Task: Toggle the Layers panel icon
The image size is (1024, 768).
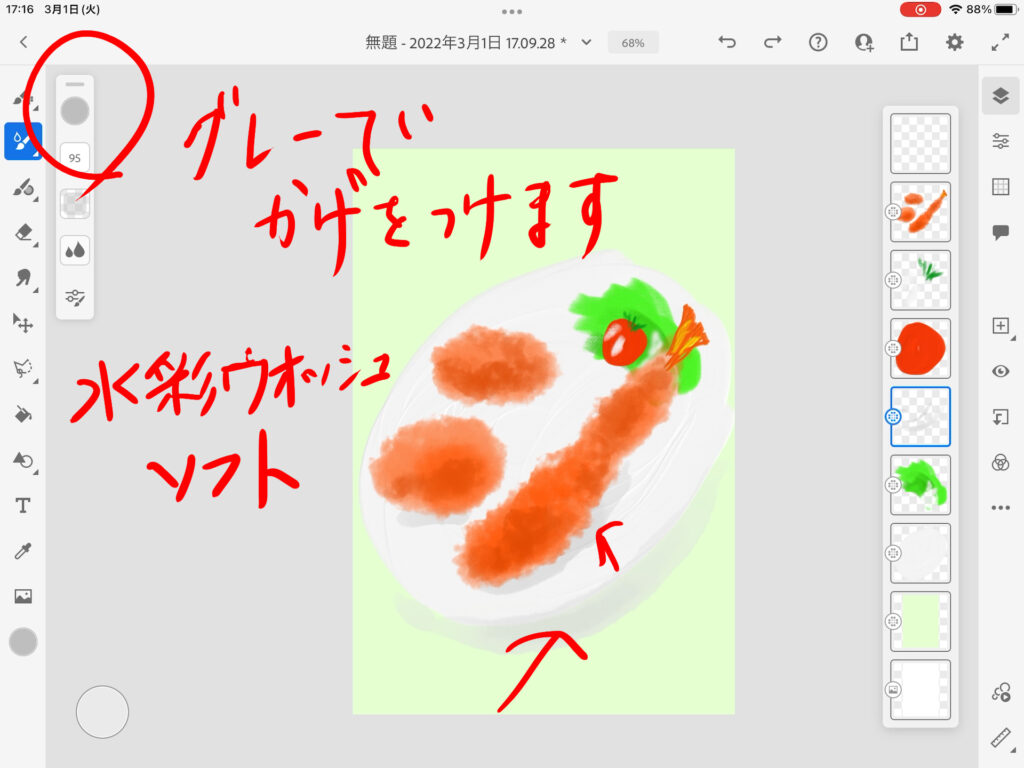Action: (1000, 96)
